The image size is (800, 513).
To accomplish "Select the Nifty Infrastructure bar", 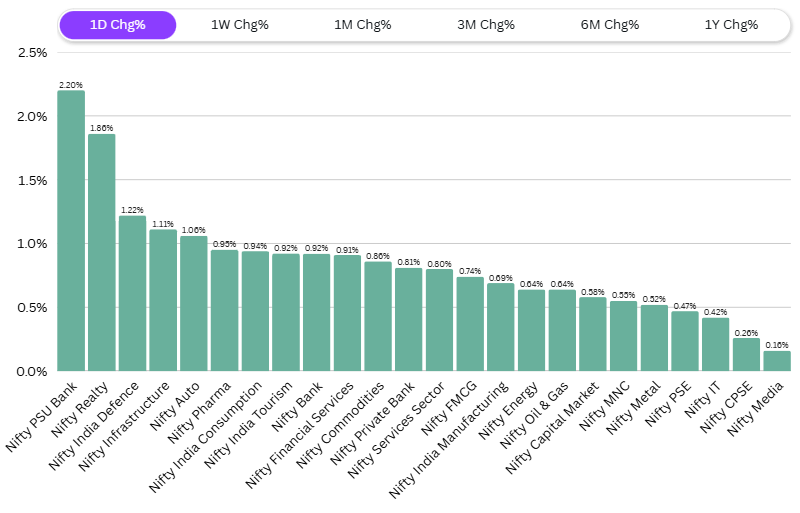I will tap(163, 300).
